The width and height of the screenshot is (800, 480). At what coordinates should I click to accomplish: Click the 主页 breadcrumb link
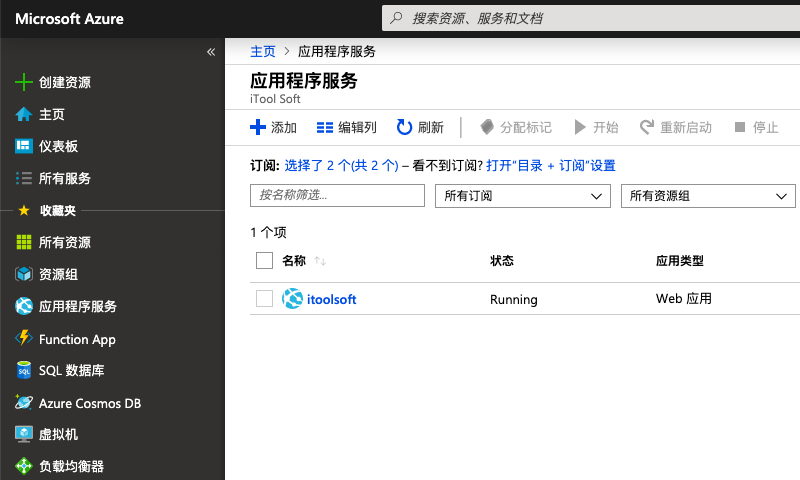263,52
